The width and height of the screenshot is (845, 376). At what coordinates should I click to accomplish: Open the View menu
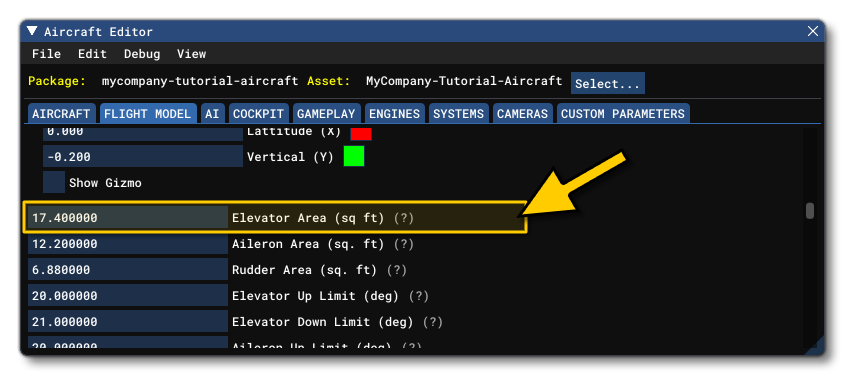(191, 54)
